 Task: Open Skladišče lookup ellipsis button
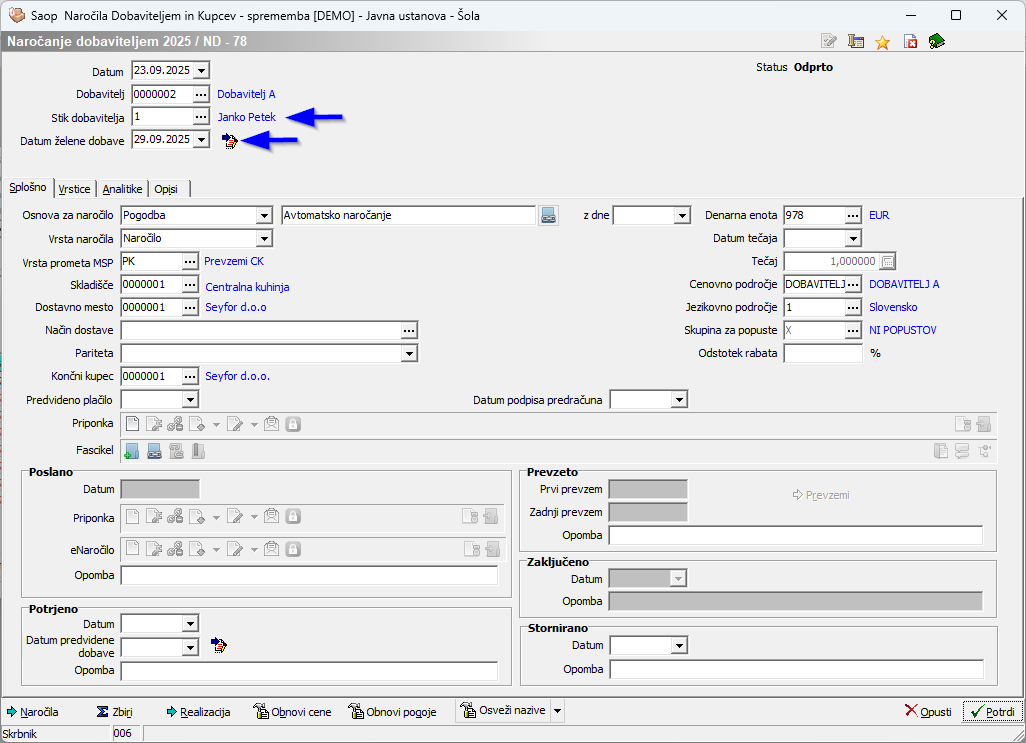pos(190,285)
